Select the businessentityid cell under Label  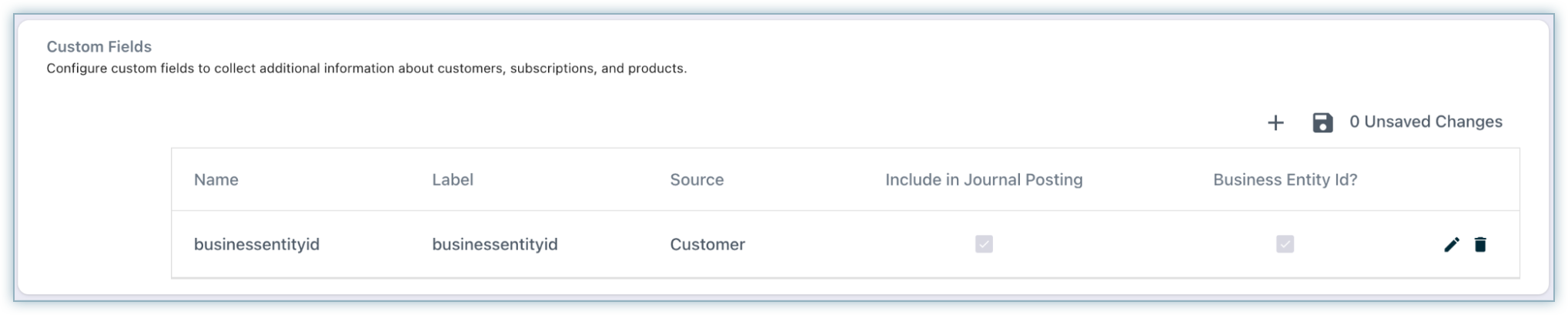[495, 244]
